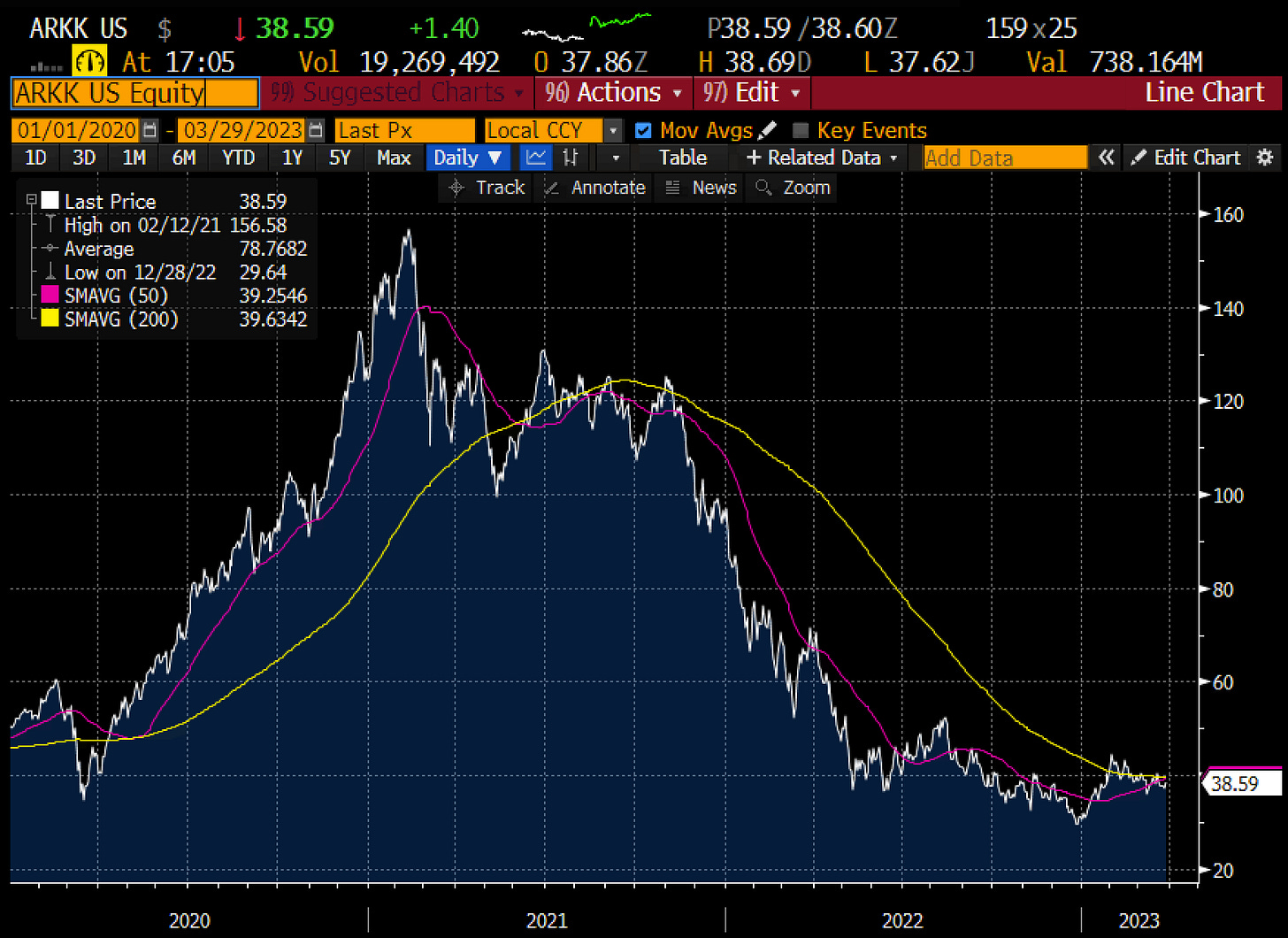The width and height of the screenshot is (1288, 938).
Task: Open the 96) Actions menu
Action: pyautogui.click(x=614, y=92)
